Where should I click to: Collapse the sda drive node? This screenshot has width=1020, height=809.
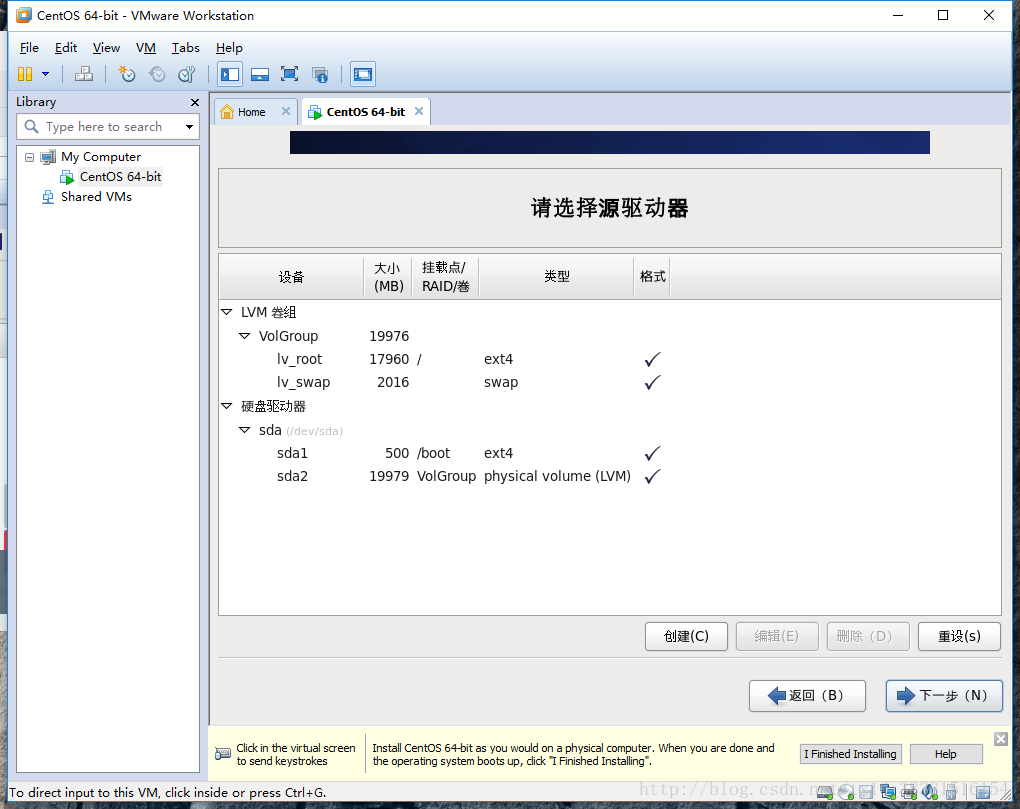[x=245, y=430]
